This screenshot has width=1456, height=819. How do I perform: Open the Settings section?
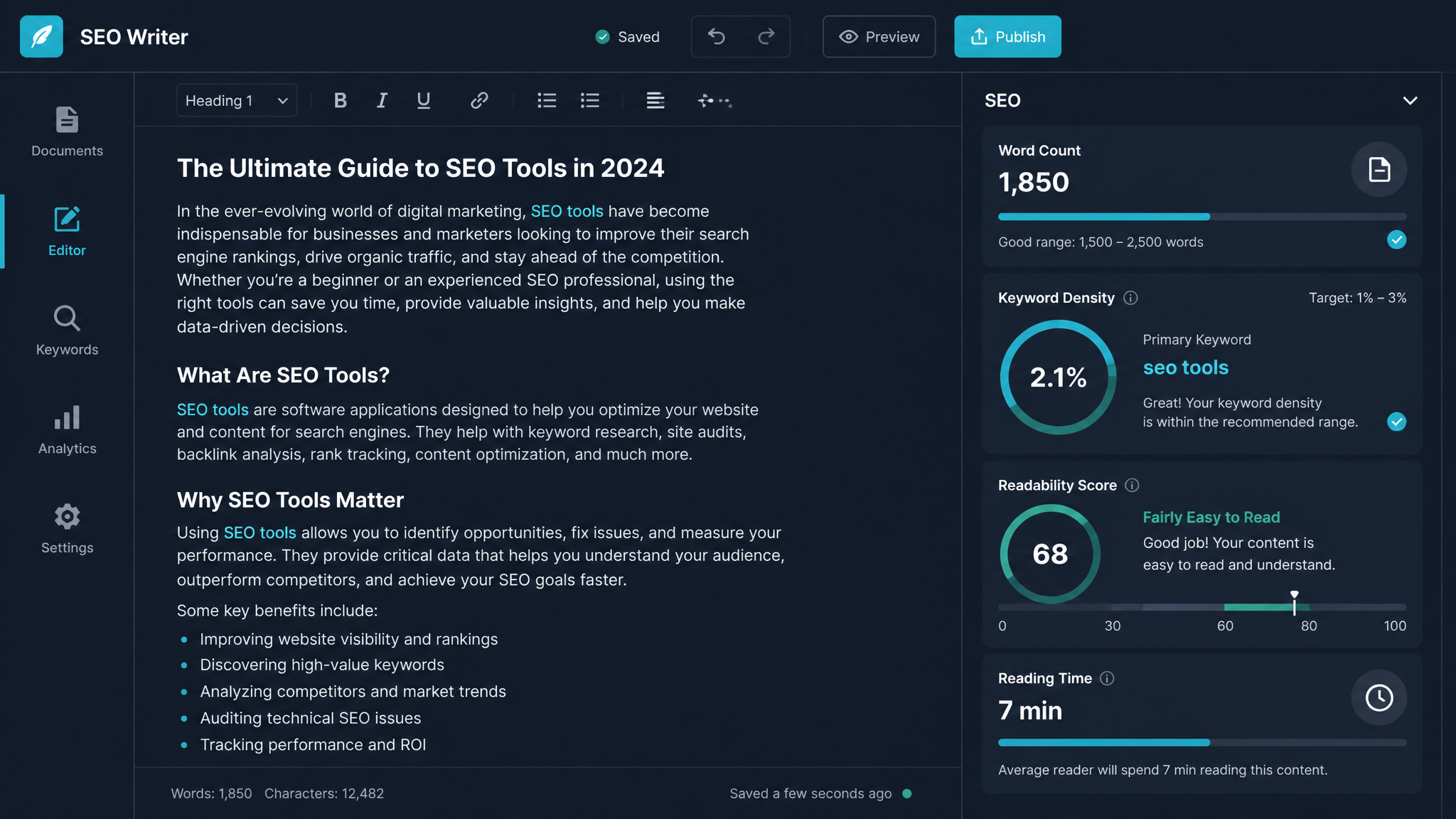pos(67,530)
